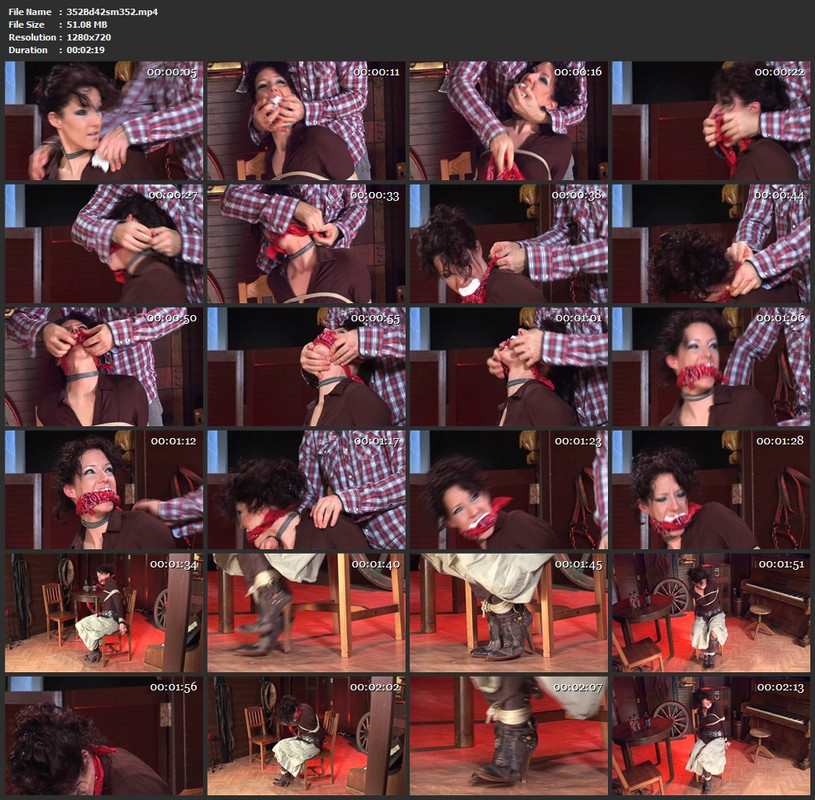Pick the thumbnail marked 00:01:28
The width and height of the screenshot is (815, 800).
click(x=711, y=490)
